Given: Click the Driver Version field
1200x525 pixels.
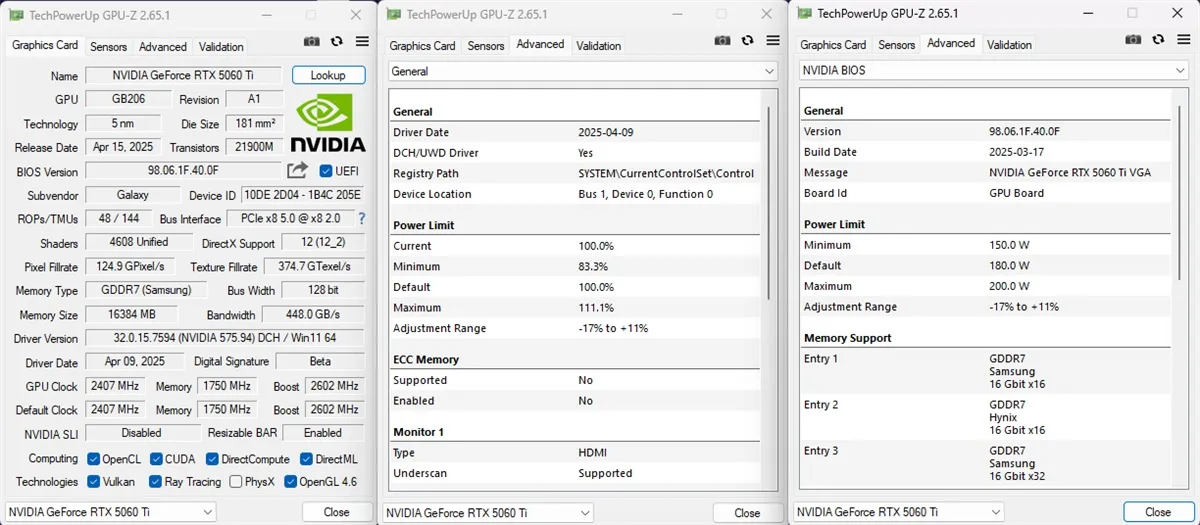Looking at the screenshot, I should pyautogui.click(x=225, y=339).
